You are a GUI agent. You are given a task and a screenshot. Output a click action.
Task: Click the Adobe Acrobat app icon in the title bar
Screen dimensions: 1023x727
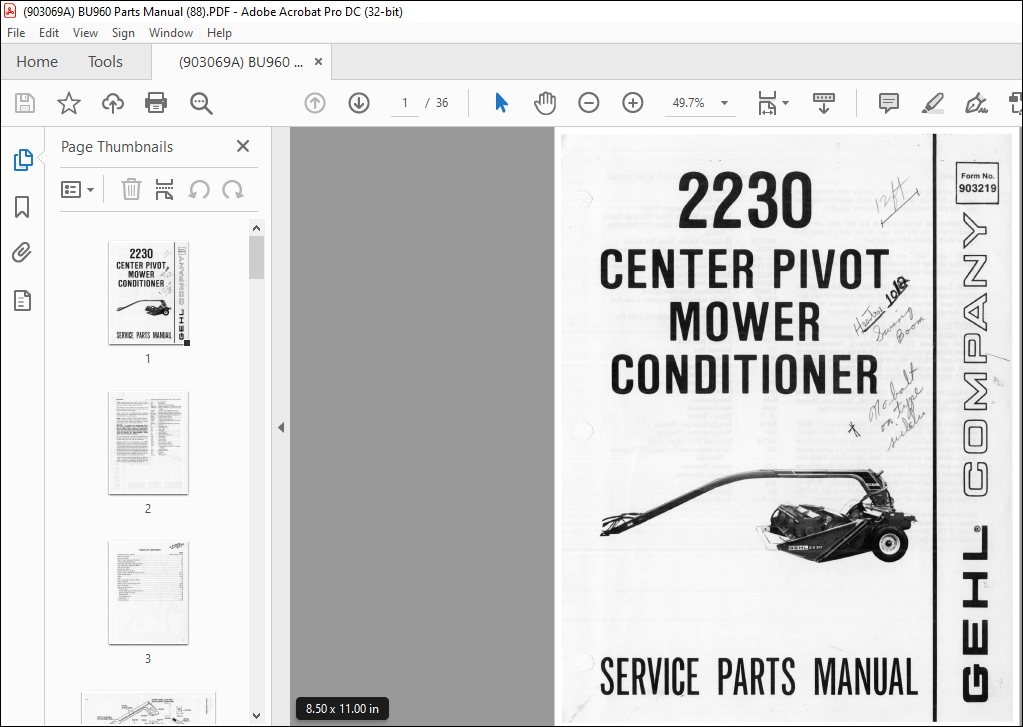(x=10, y=11)
